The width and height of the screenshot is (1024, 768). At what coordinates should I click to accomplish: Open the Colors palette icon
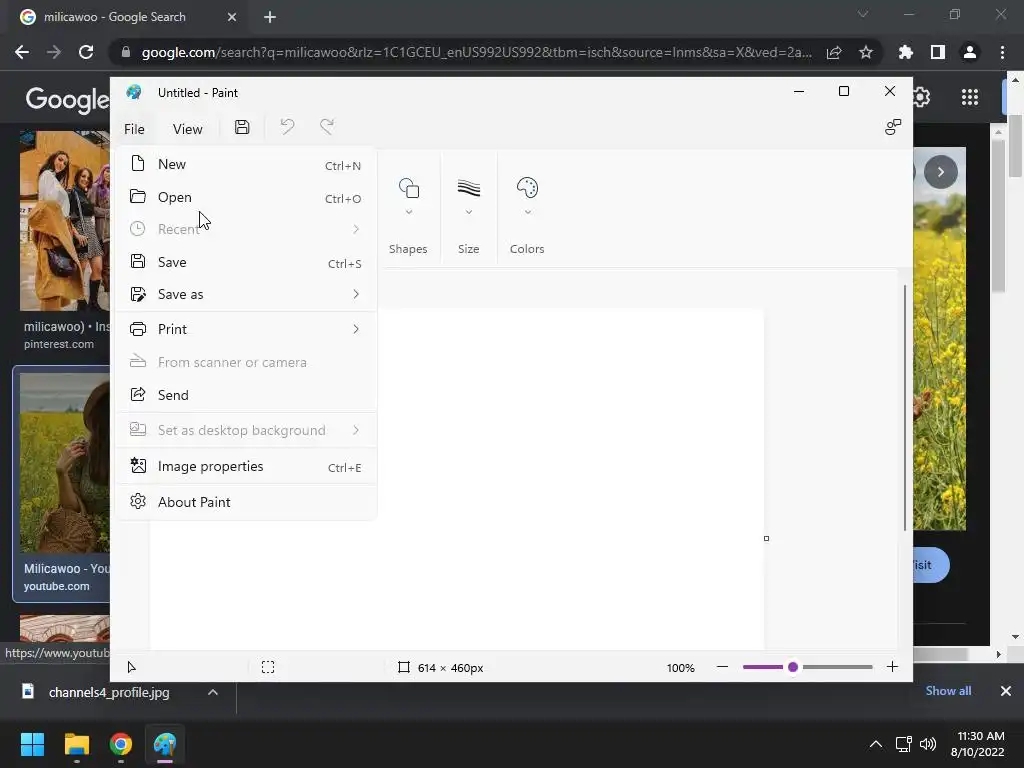[x=527, y=188]
